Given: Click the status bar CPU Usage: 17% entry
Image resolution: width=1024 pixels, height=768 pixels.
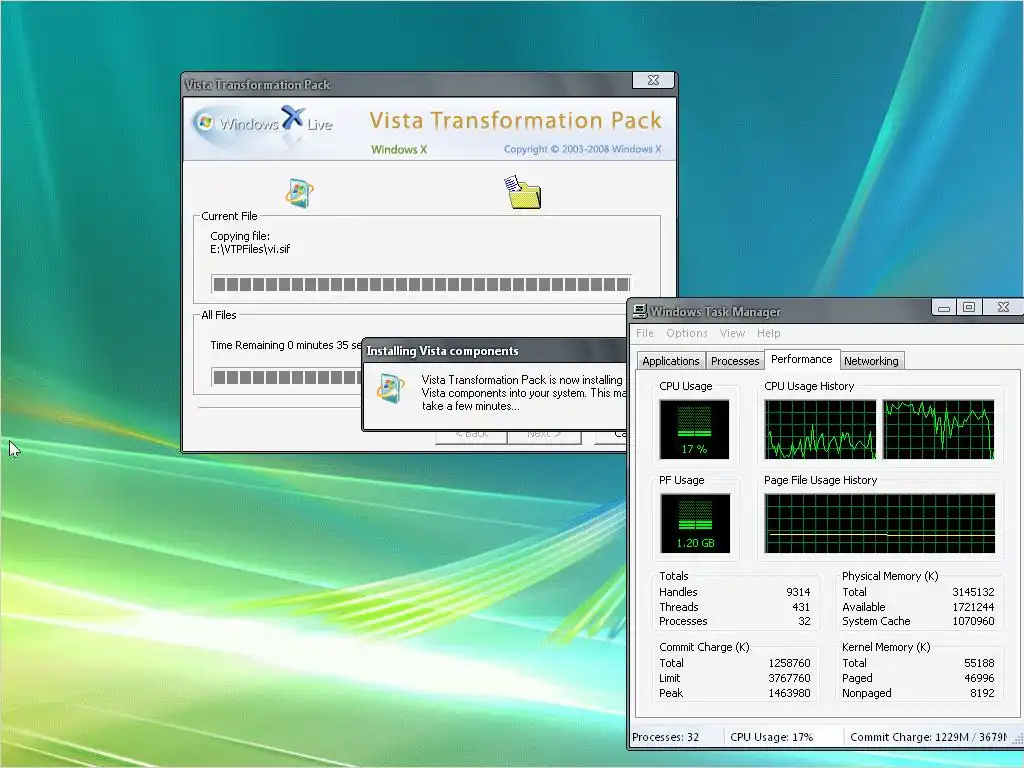Looking at the screenshot, I should pos(771,737).
